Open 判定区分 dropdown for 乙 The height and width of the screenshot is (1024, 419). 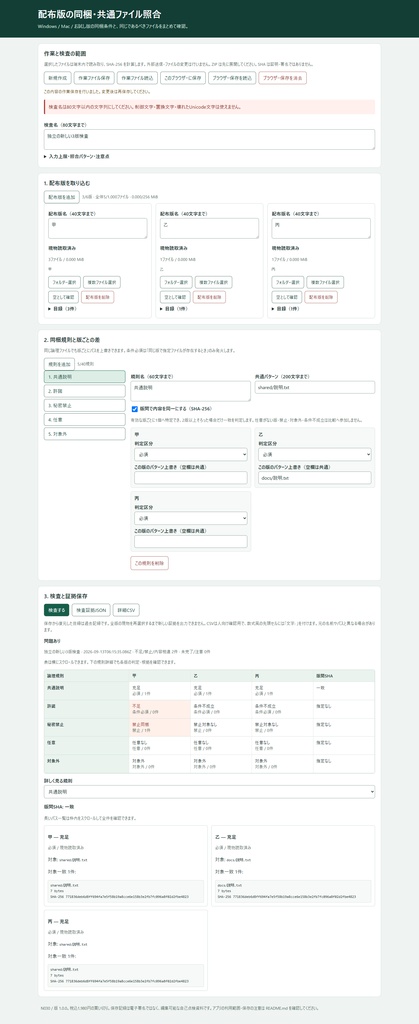315,454
